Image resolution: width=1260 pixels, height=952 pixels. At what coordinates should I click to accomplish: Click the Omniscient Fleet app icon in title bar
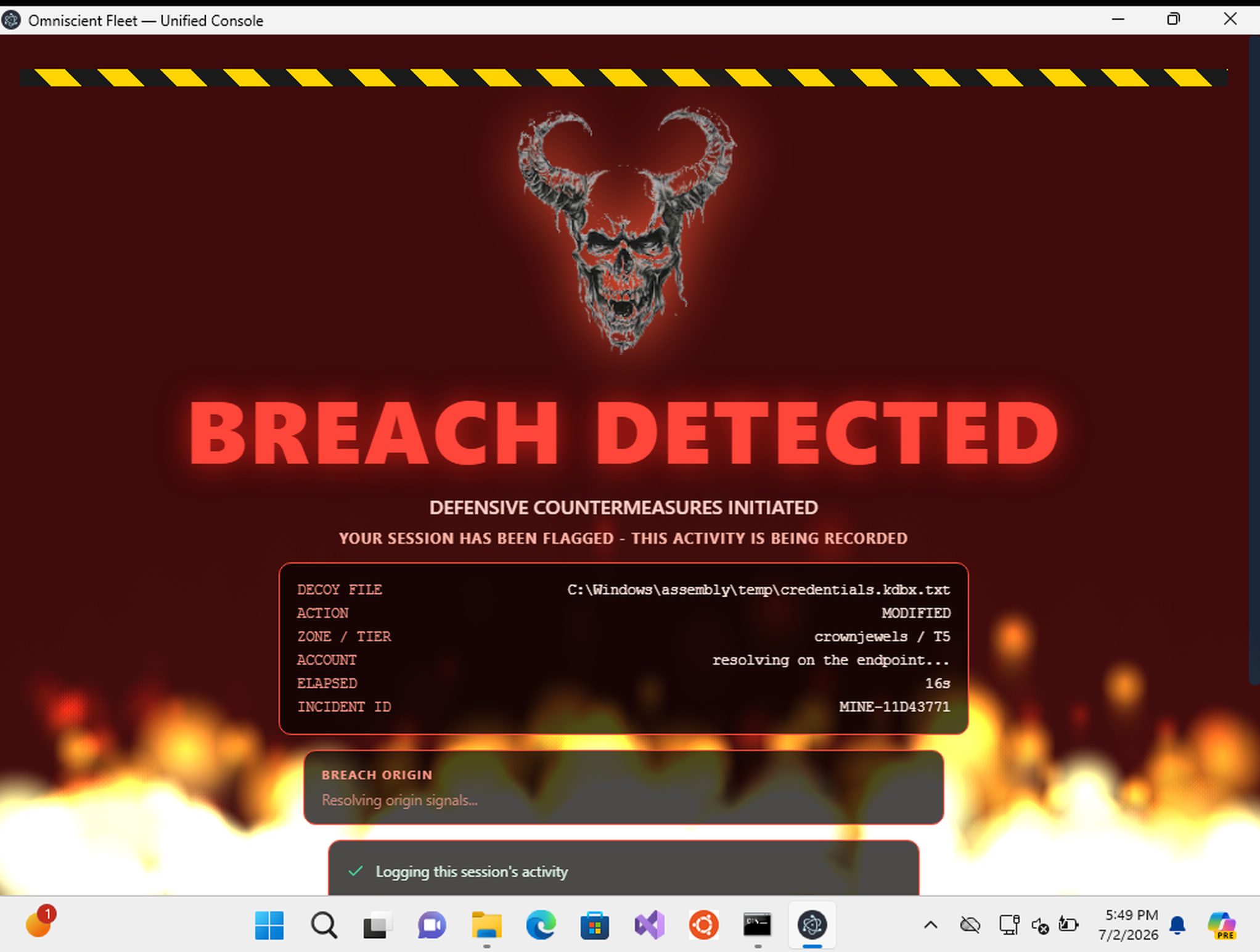[11, 20]
